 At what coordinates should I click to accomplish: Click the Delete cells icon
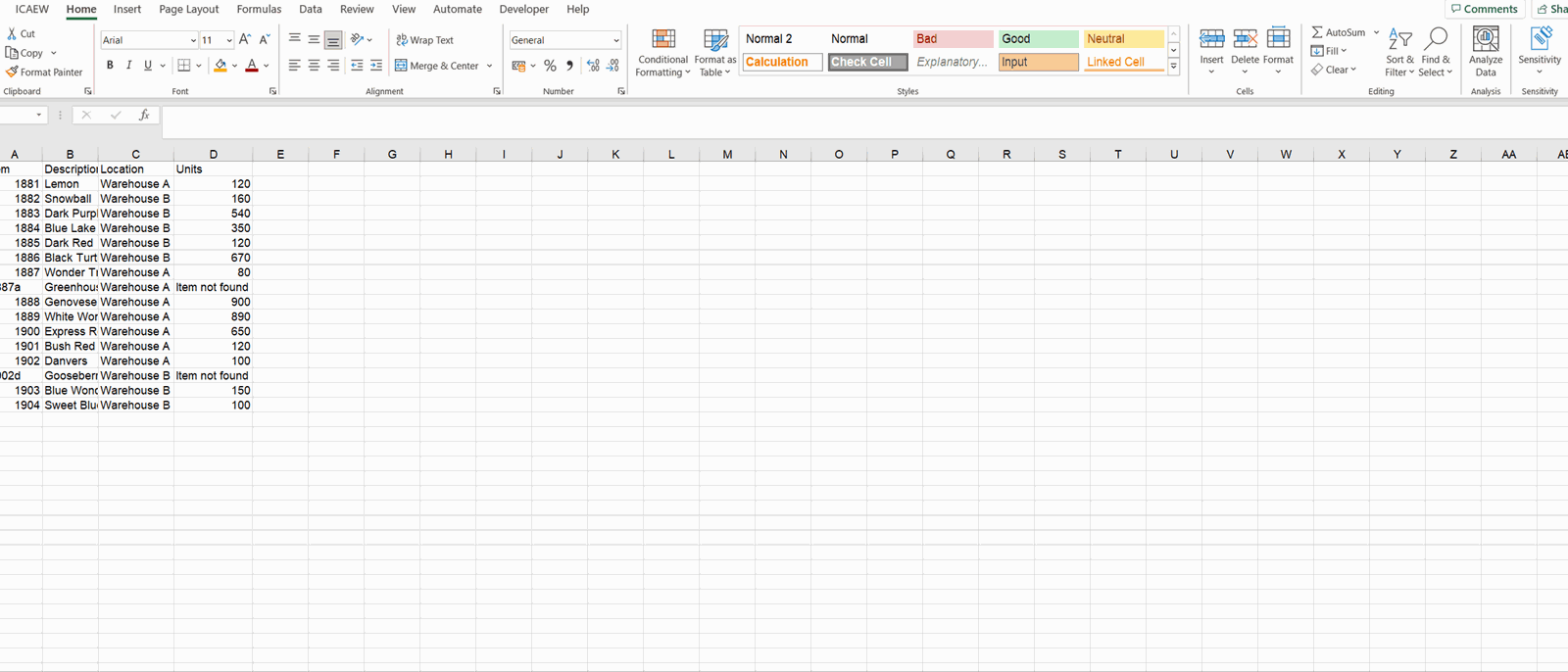click(x=1245, y=40)
